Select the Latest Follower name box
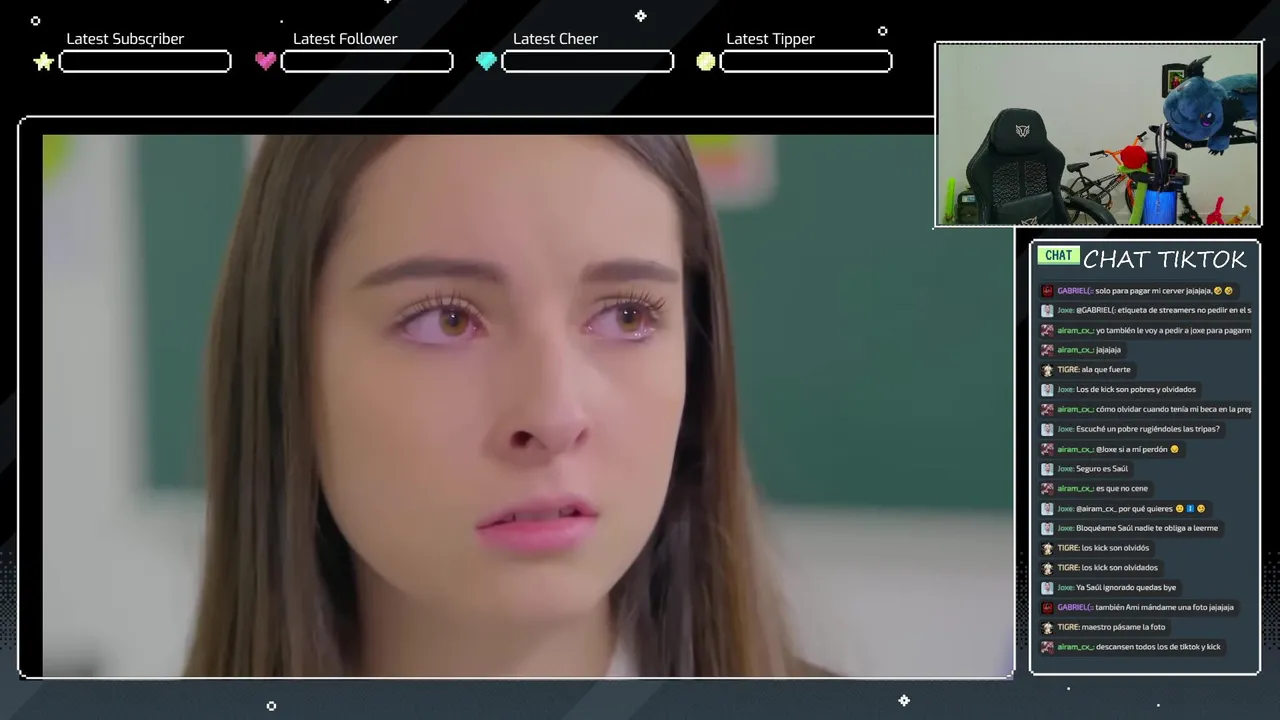This screenshot has width=1280, height=720. (x=367, y=62)
